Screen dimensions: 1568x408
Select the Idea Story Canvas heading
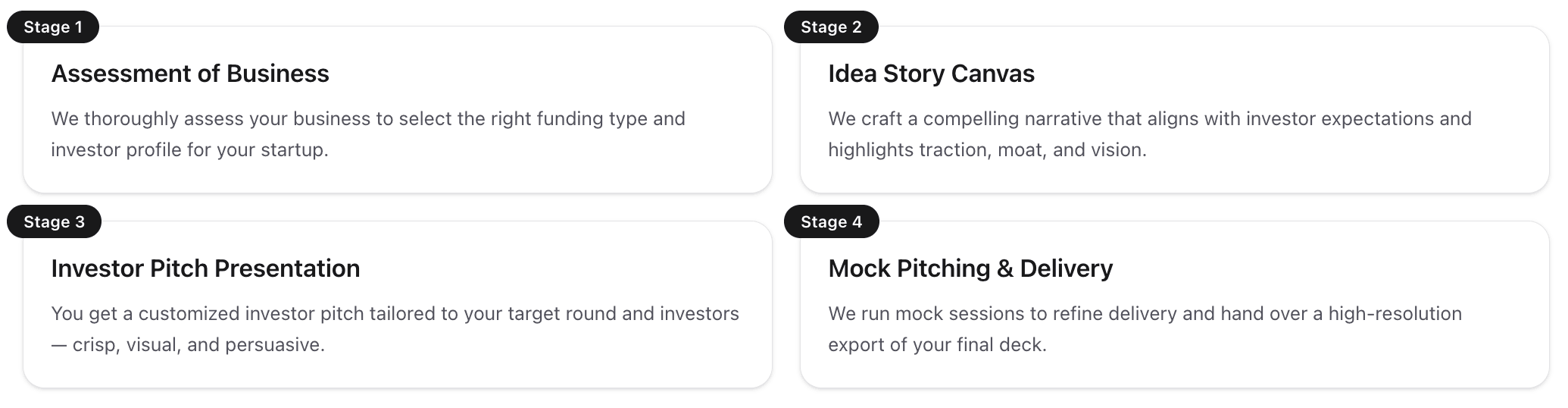[931, 74]
